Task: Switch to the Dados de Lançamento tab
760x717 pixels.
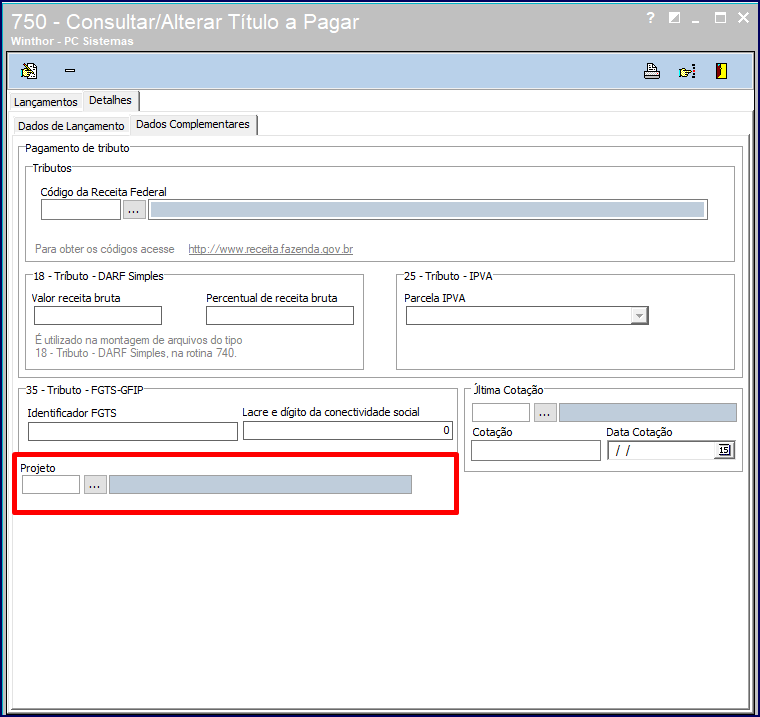Action: click(71, 126)
